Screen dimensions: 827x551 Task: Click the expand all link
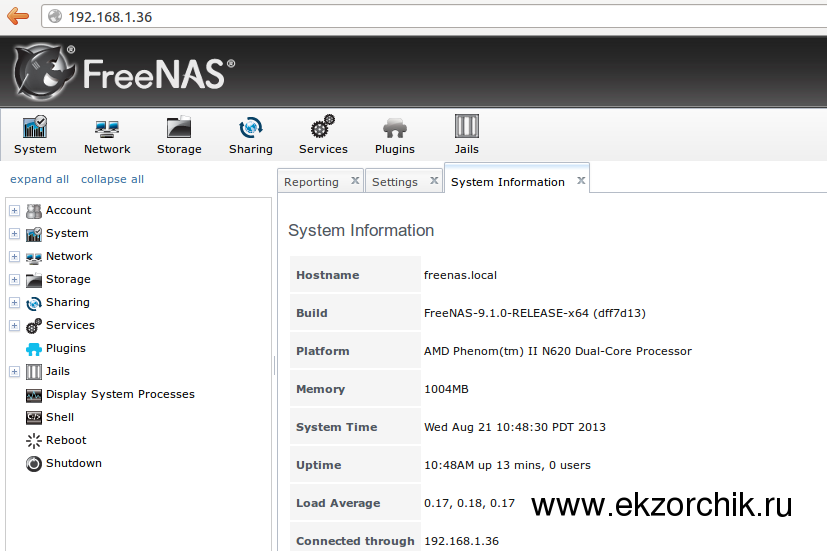click(40, 179)
